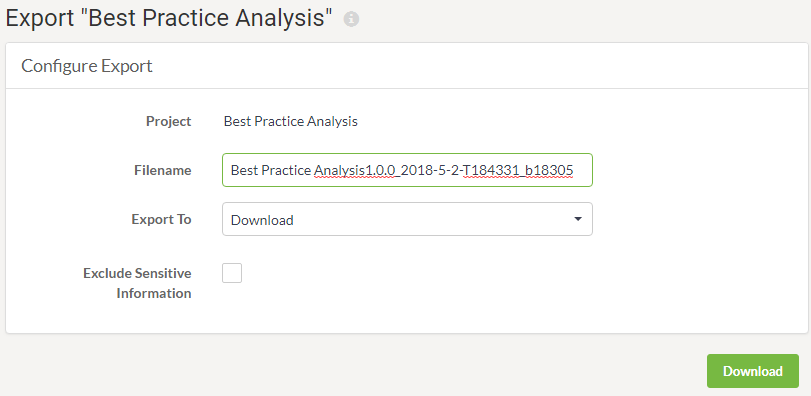Click the "Export To" field label
This screenshot has height=396, width=811.
(161, 219)
